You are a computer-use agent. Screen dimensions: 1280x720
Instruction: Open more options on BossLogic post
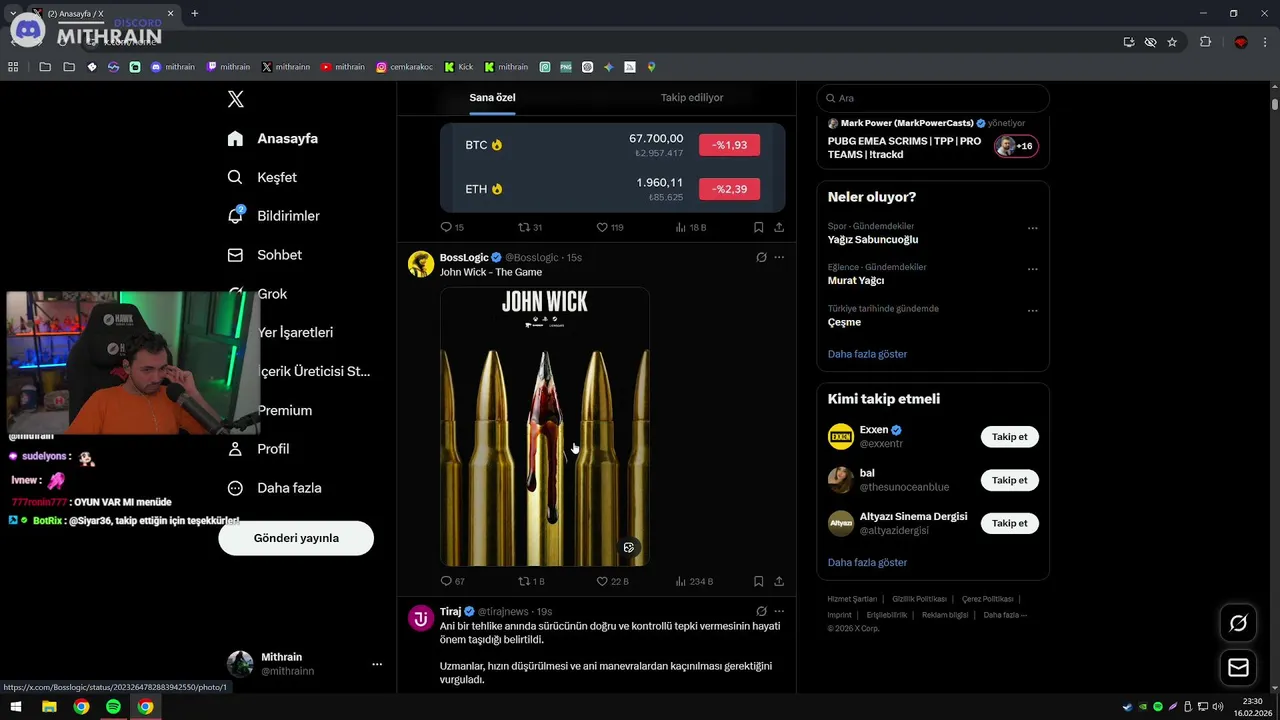tap(779, 257)
